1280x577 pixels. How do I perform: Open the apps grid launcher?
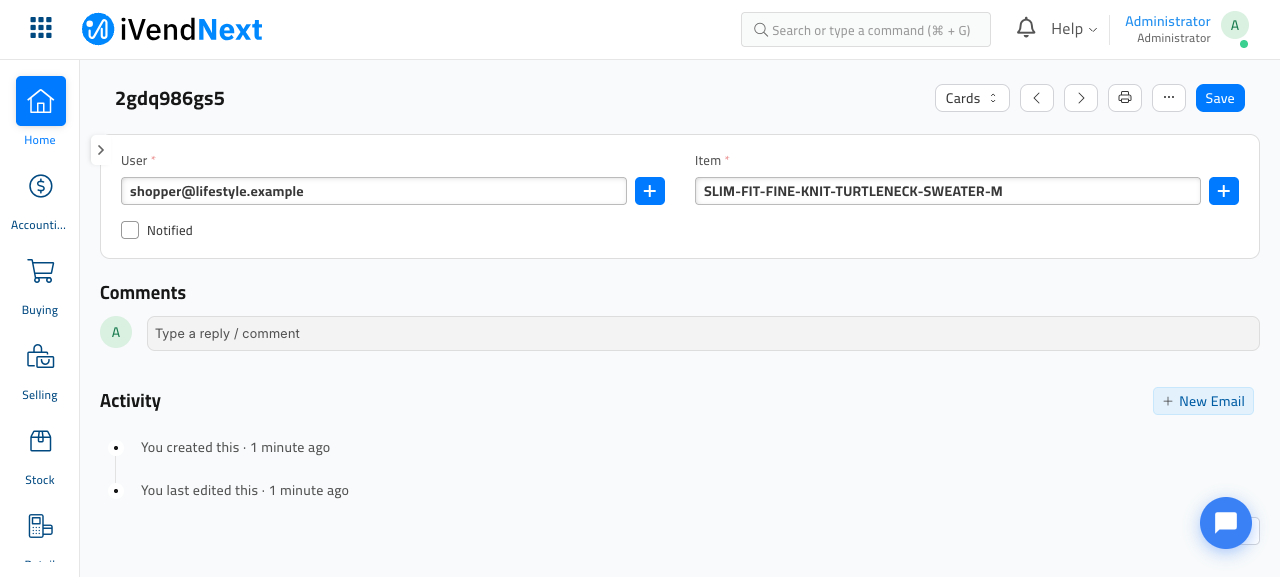coord(41,28)
